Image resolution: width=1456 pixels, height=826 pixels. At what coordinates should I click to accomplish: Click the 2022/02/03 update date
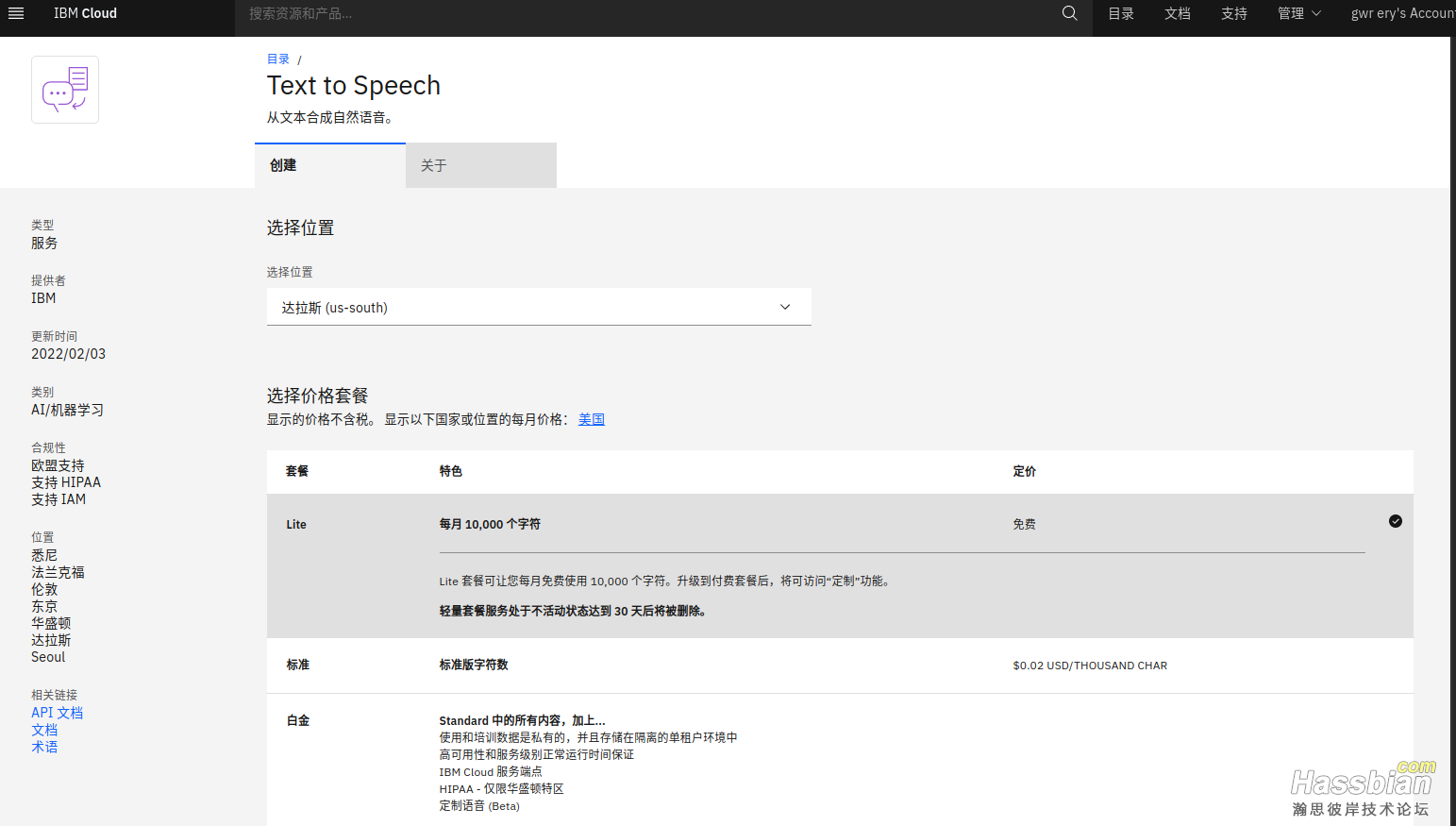click(x=68, y=354)
